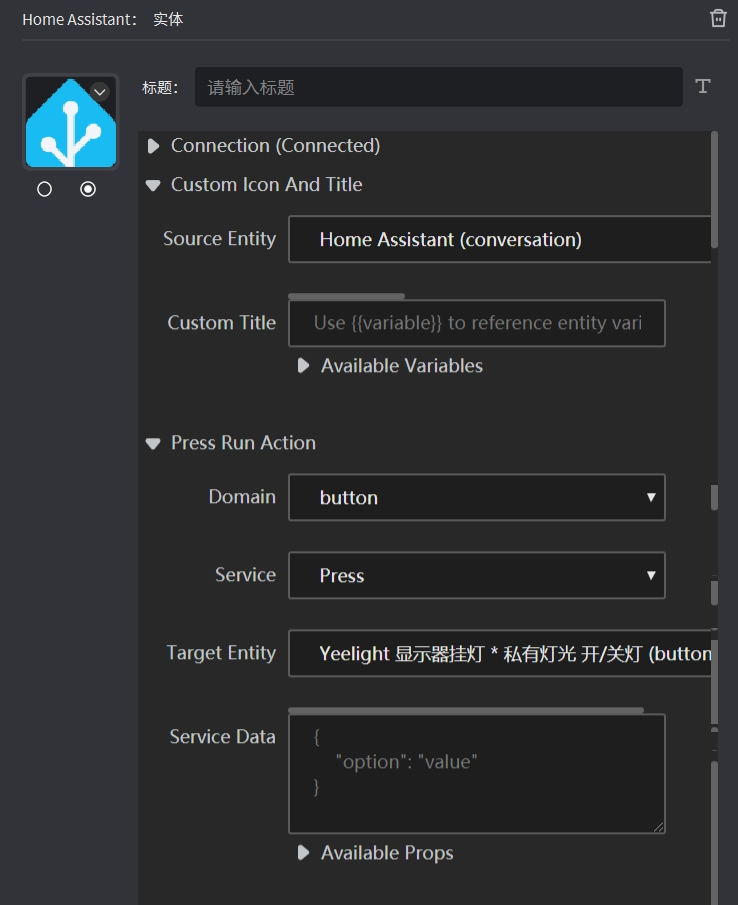This screenshot has height=905, width=738.
Task: Click the main panel vertical scrollbar
Action: (714, 190)
